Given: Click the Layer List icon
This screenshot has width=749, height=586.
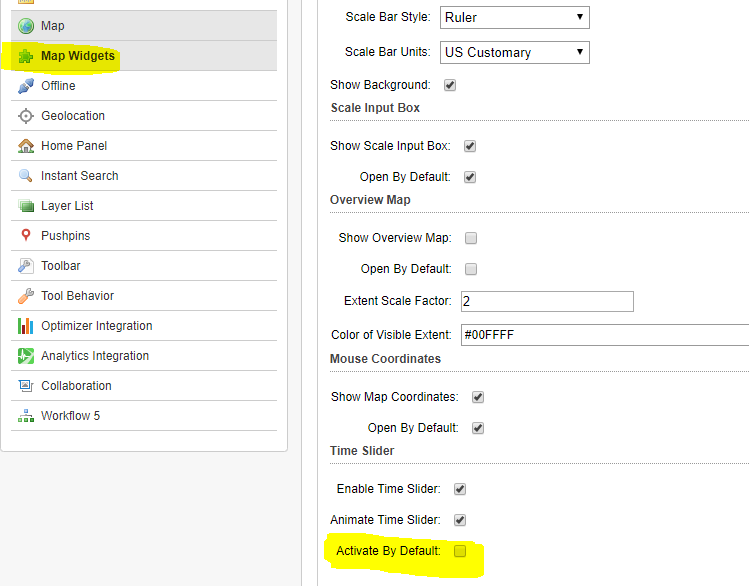Looking at the screenshot, I should pyautogui.click(x=26, y=206).
